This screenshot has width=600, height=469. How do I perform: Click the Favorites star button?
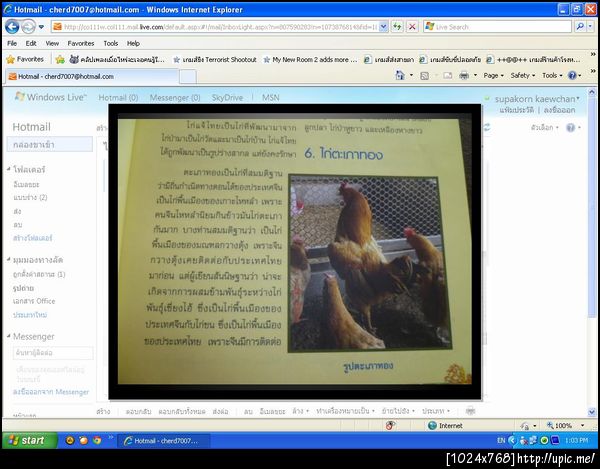(25, 59)
